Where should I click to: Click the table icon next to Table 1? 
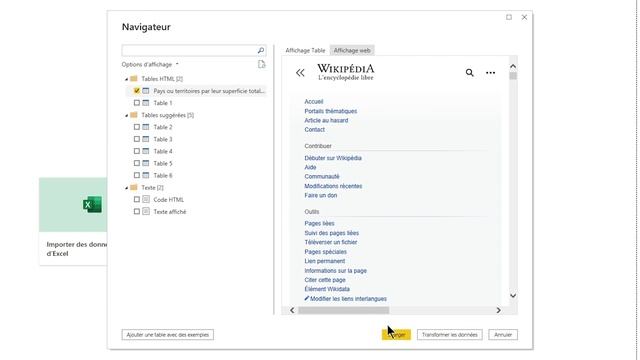[x=146, y=103]
